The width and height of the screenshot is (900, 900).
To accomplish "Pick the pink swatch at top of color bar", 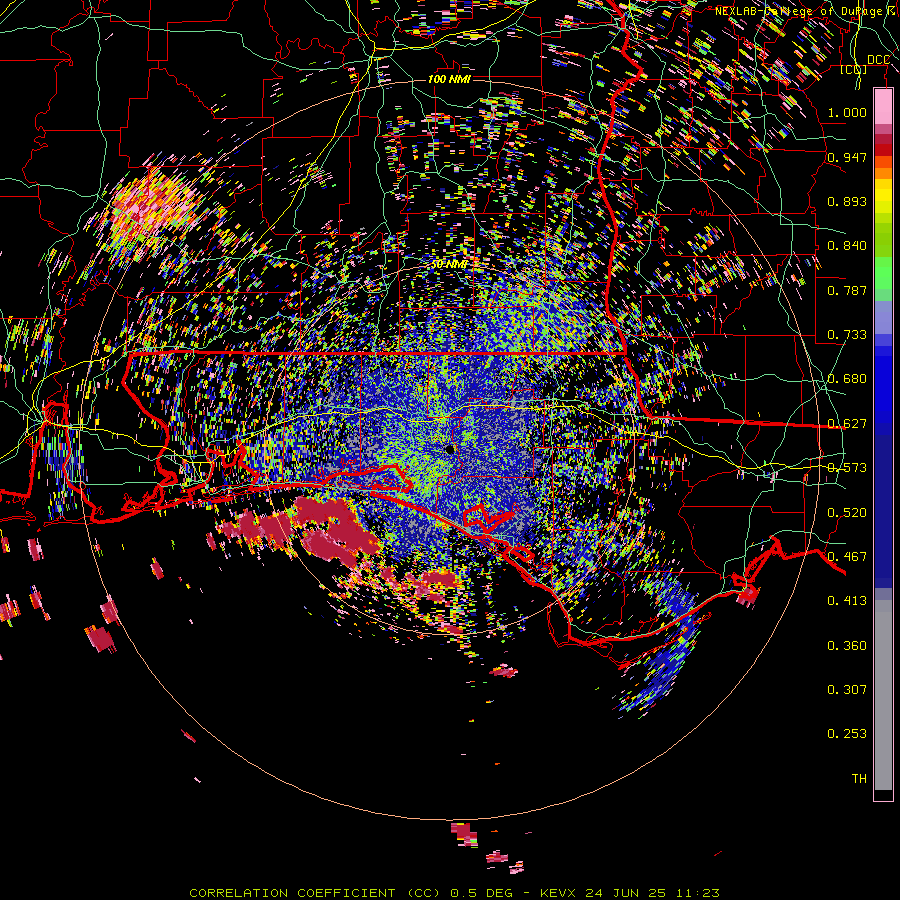I will [883, 106].
